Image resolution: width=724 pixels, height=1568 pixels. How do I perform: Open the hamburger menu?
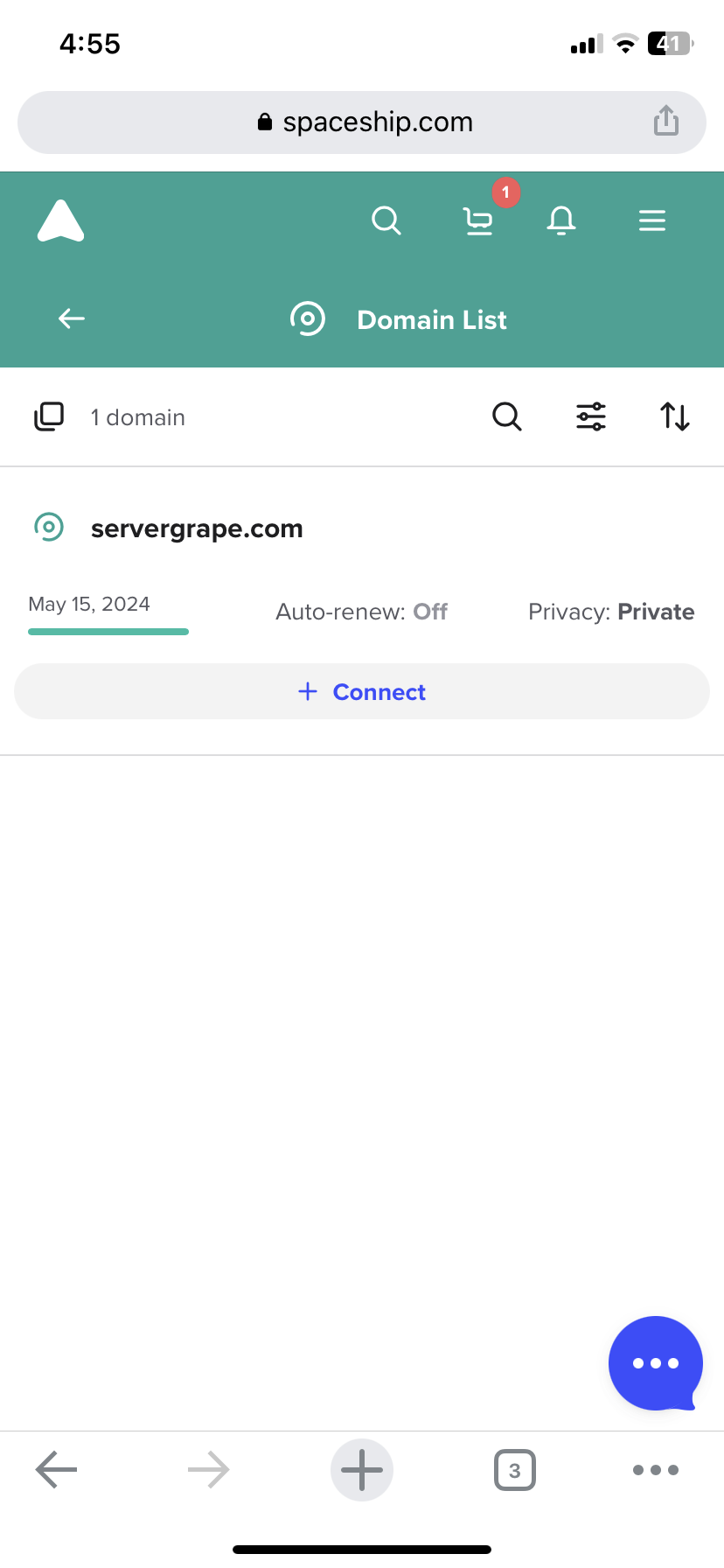(x=652, y=220)
